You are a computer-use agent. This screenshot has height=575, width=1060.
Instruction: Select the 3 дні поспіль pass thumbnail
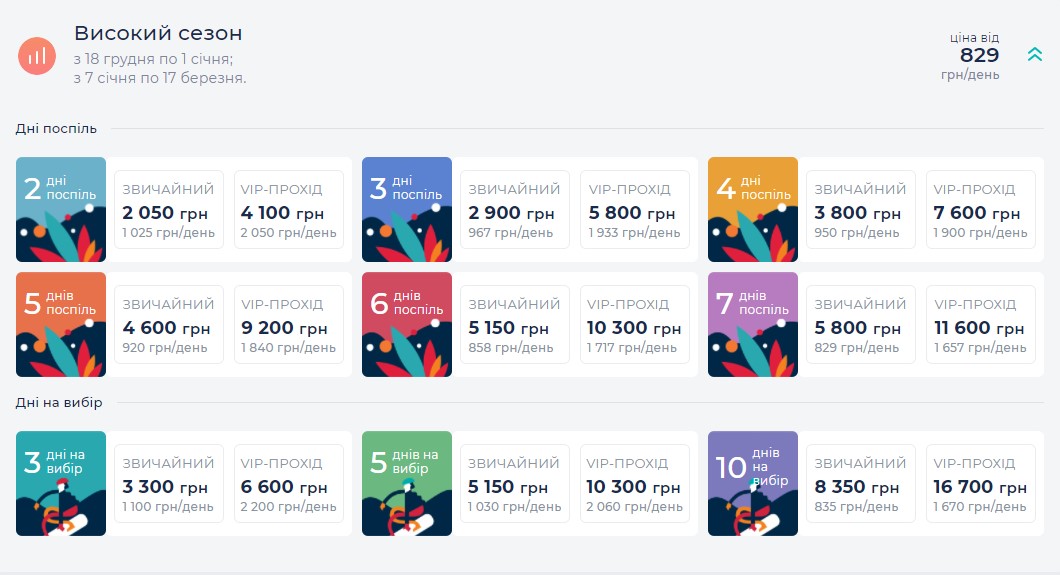[407, 209]
